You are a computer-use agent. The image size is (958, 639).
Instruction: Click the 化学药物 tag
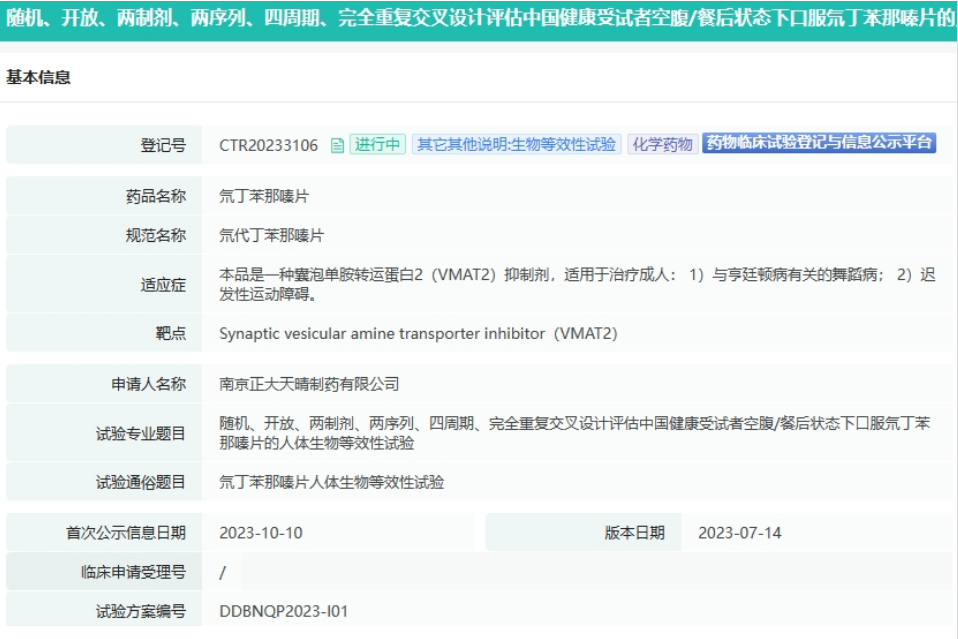662,144
